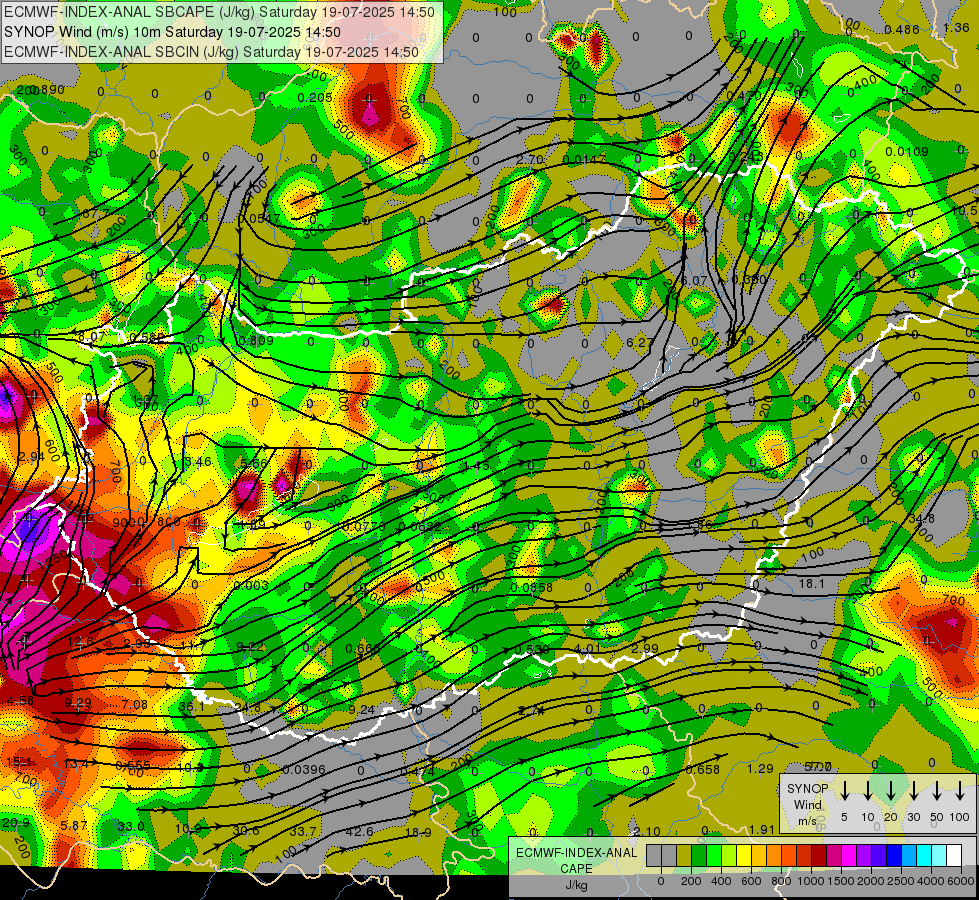
Task: Click the '2.94' value on the map
Action: [31, 457]
